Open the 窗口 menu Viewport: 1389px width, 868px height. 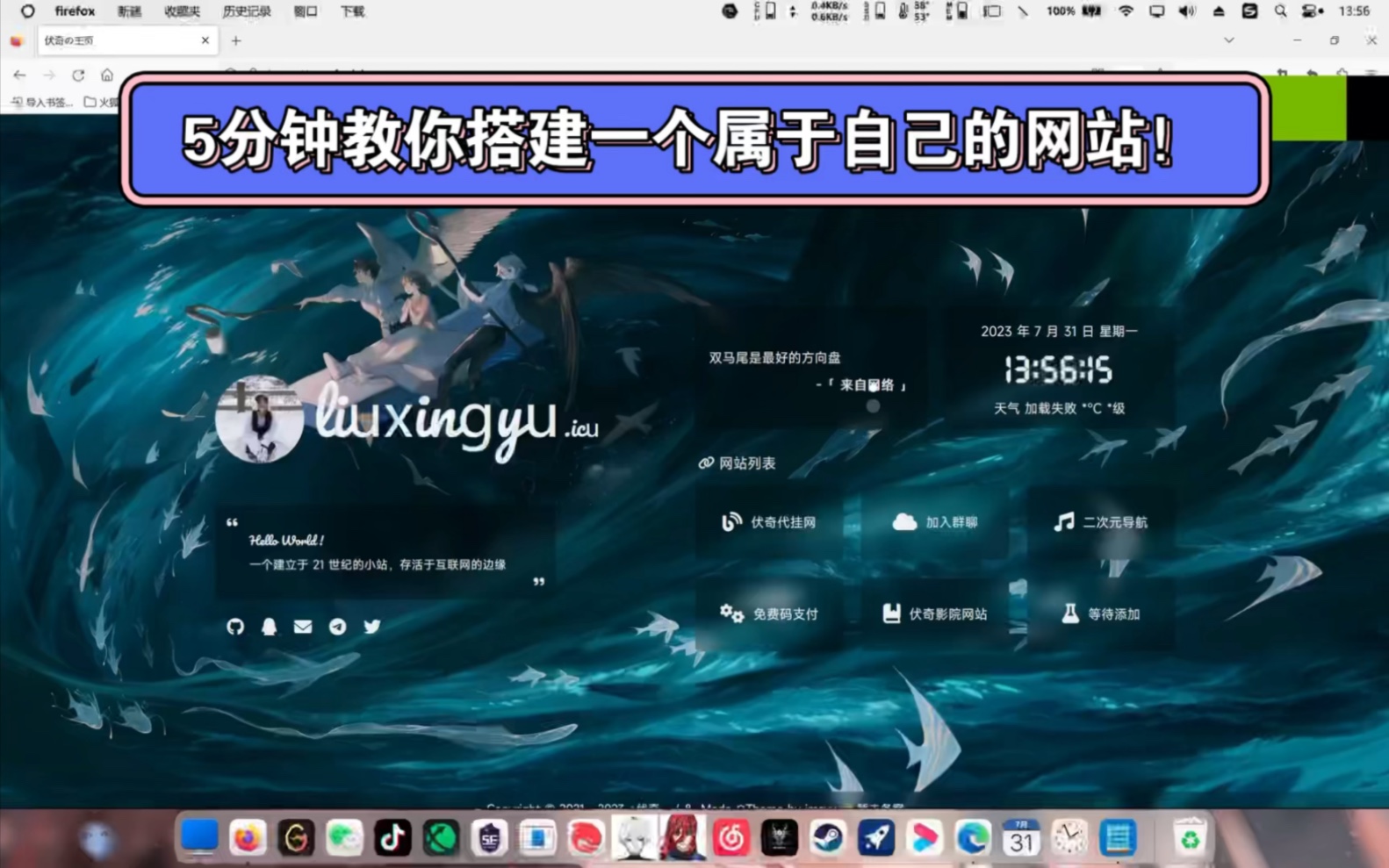[306, 11]
